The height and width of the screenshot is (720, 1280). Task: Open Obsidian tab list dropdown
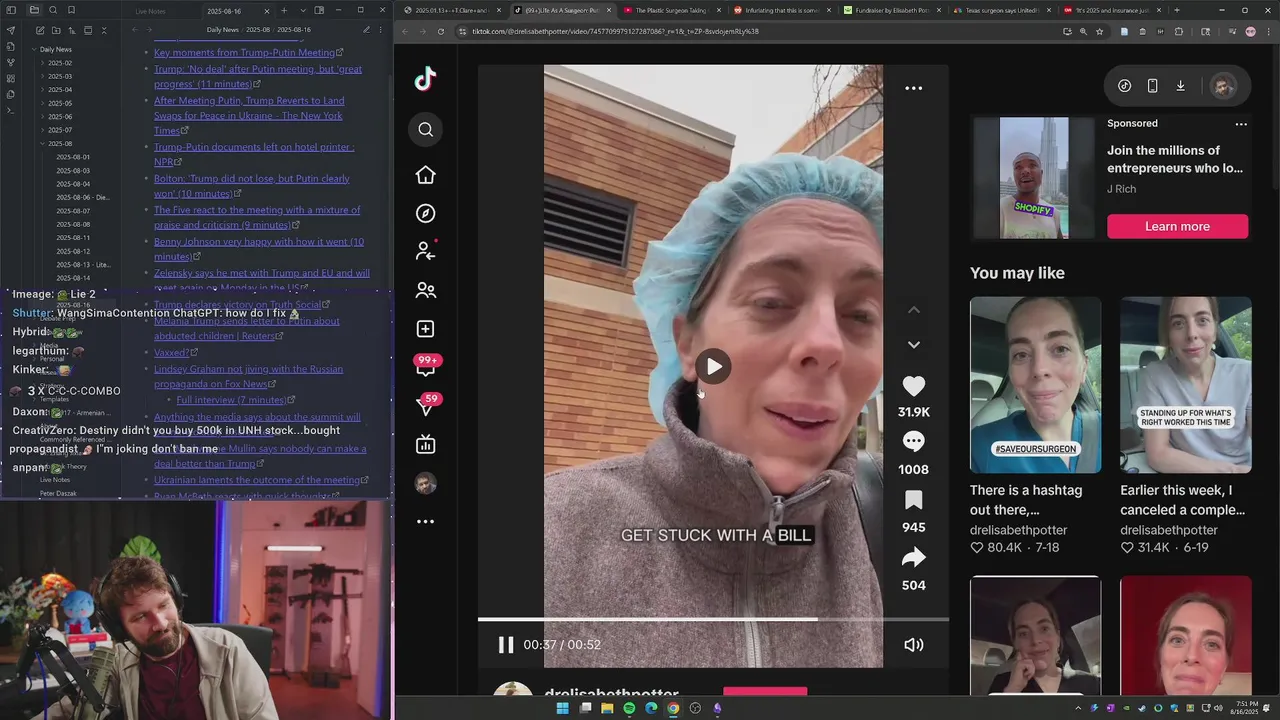(x=302, y=11)
